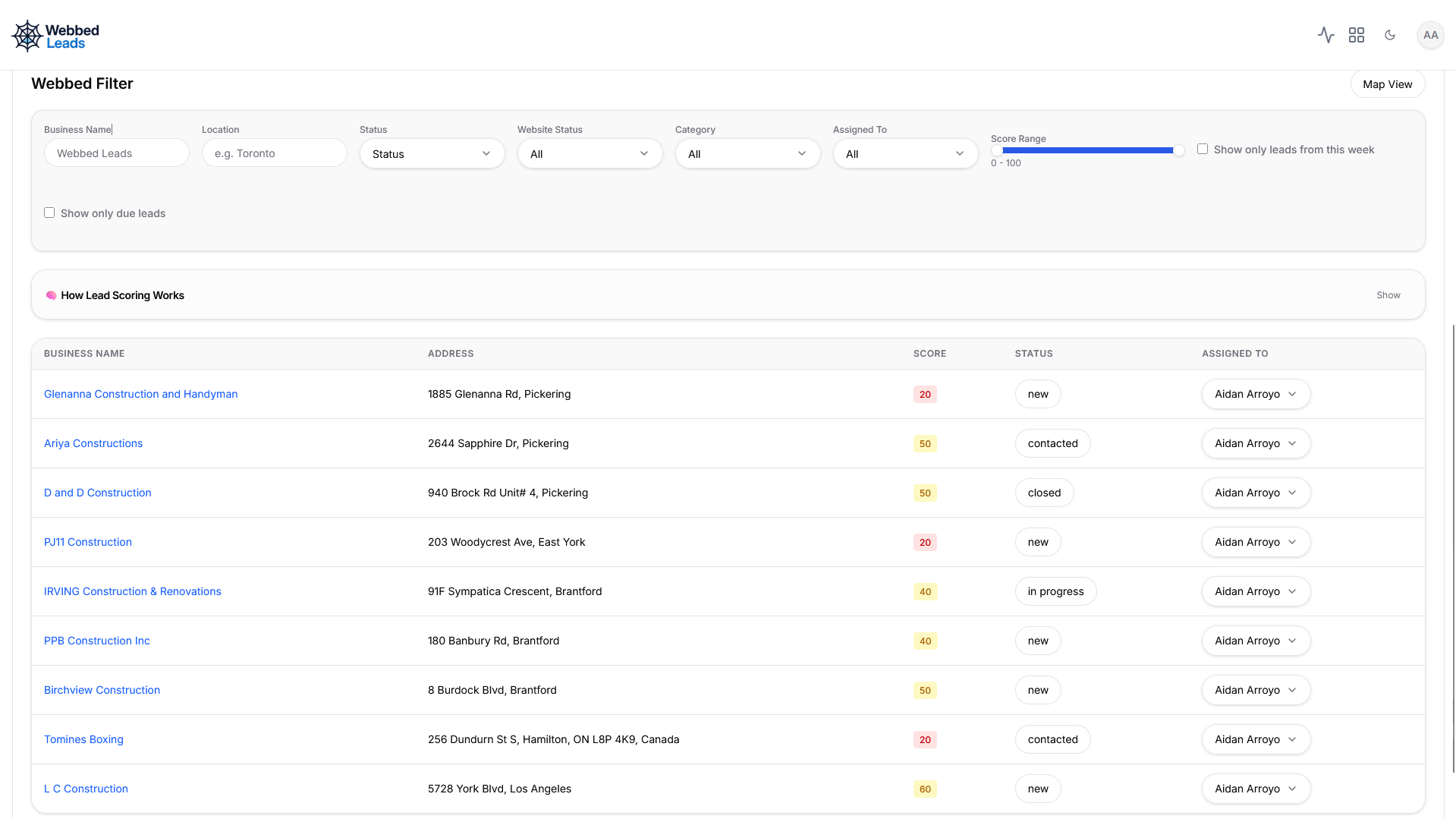This screenshot has width=1456, height=819.
Task: Open the dashboard grid icon
Action: (x=1357, y=35)
